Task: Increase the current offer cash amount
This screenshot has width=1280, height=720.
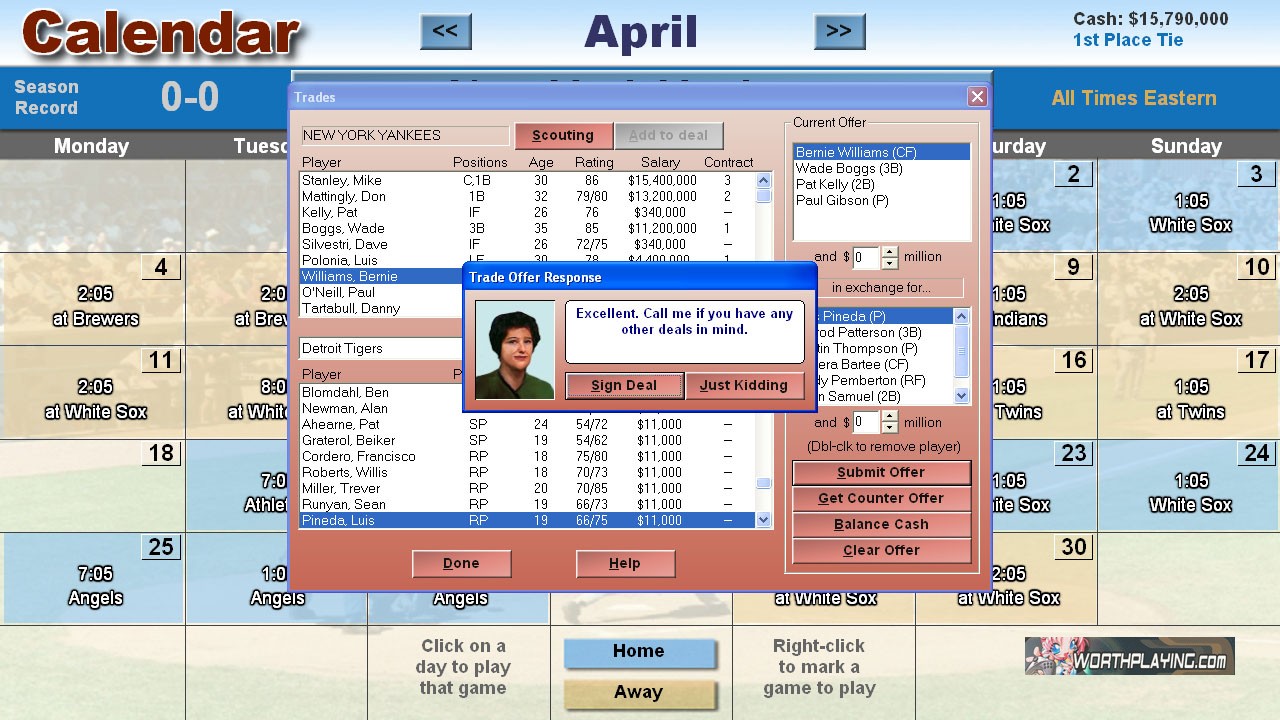Action: pos(889,251)
